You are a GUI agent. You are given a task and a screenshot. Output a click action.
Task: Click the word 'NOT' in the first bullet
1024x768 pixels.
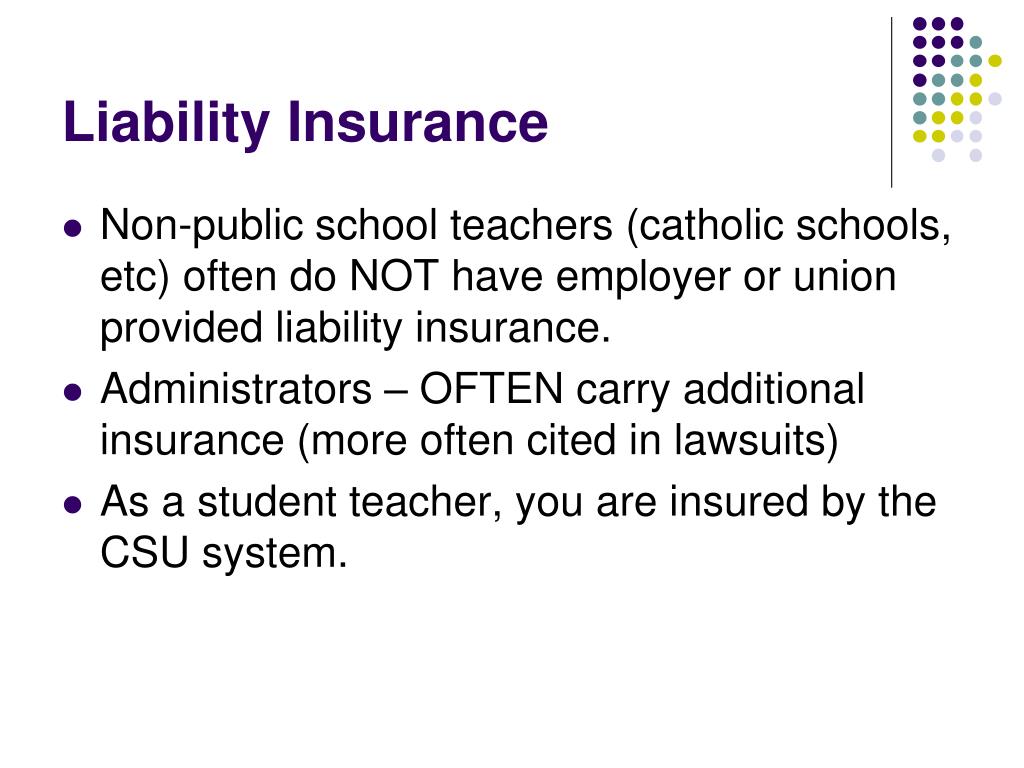[393, 276]
